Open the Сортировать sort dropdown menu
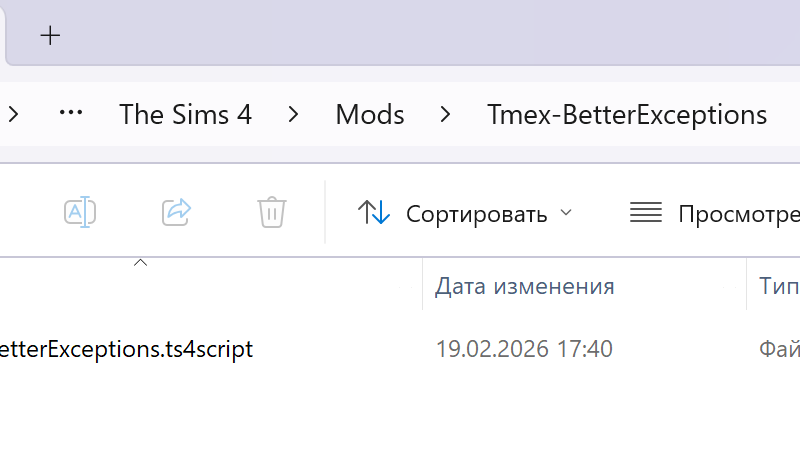Image resolution: width=800 pixels, height=450 pixels. point(465,213)
